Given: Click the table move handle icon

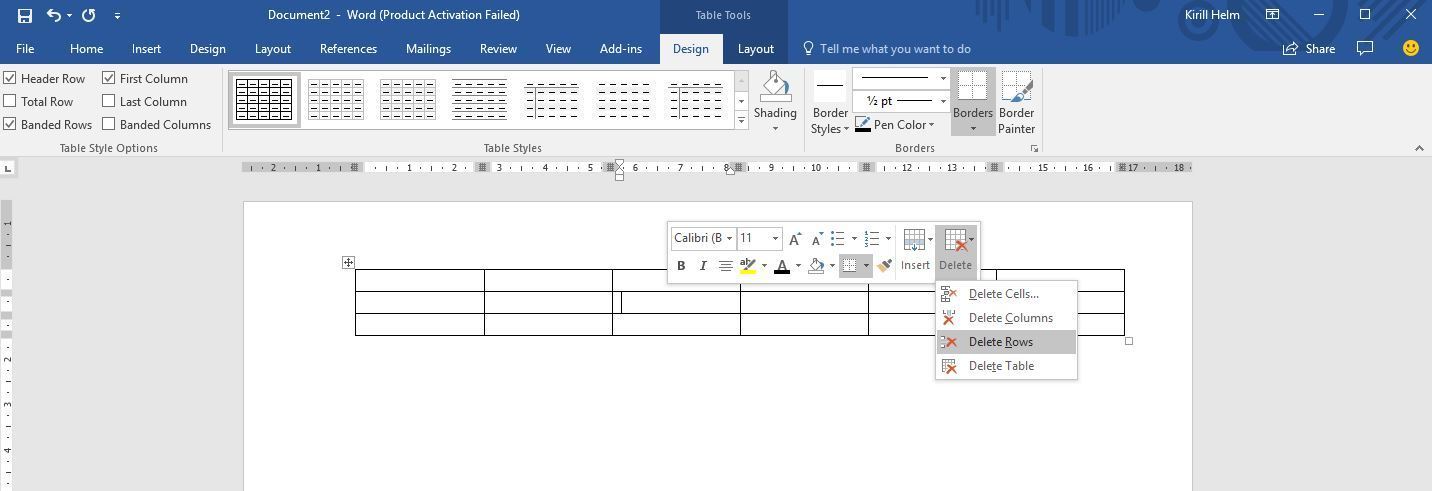Looking at the screenshot, I should (348, 263).
